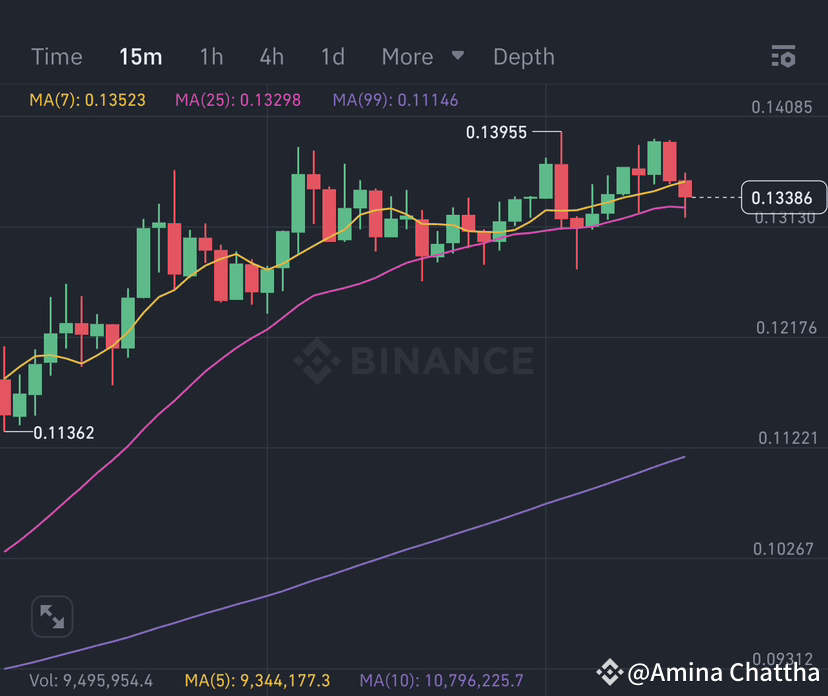Select the currently active 15m interval
Viewport: 828px width, 696px height.
tap(140, 57)
